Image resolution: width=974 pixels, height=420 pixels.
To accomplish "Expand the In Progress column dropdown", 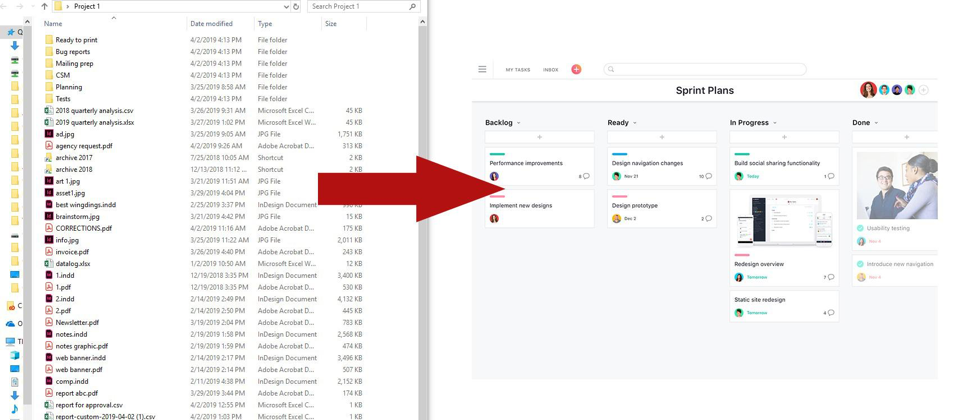I will [775, 123].
